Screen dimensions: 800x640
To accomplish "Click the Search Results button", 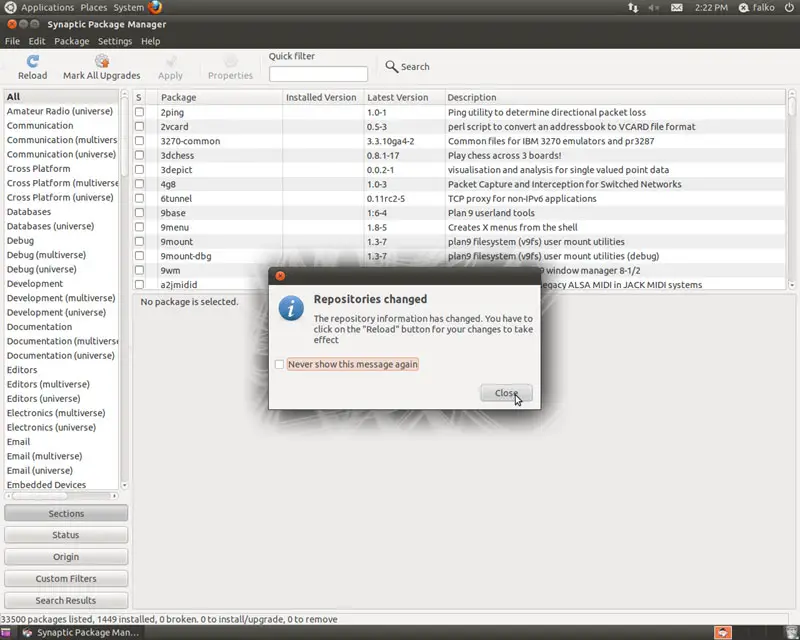I will (66, 601).
